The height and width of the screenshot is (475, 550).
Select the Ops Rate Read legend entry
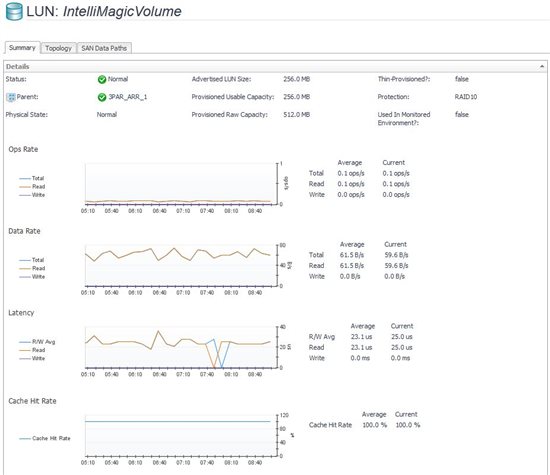pyautogui.click(x=32, y=187)
